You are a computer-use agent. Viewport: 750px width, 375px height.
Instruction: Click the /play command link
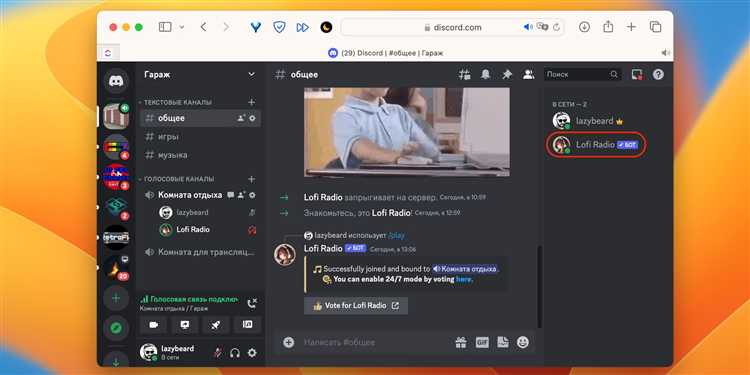click(x=397, y=235)
